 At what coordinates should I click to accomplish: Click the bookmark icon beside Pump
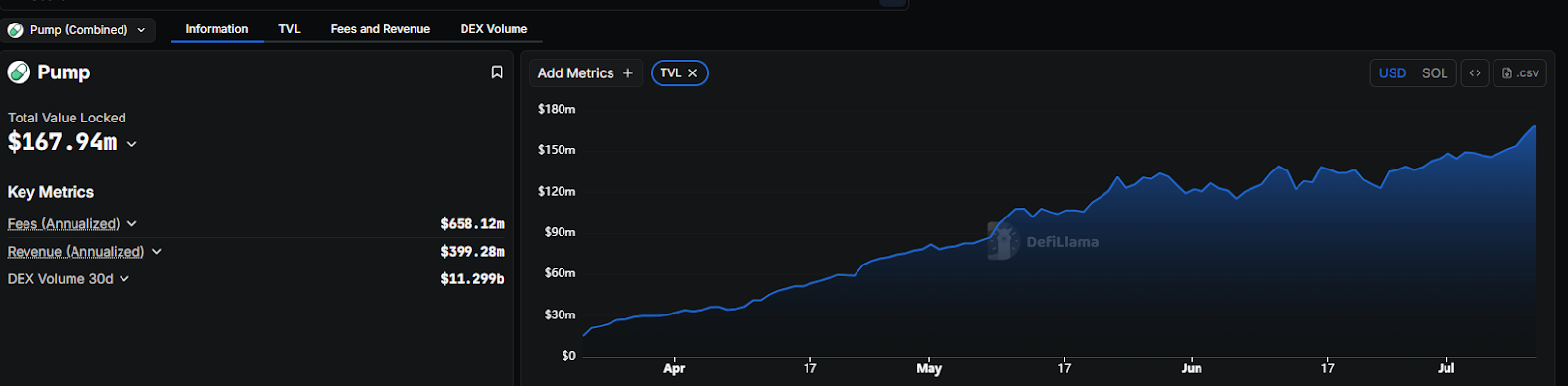[497, 72]
